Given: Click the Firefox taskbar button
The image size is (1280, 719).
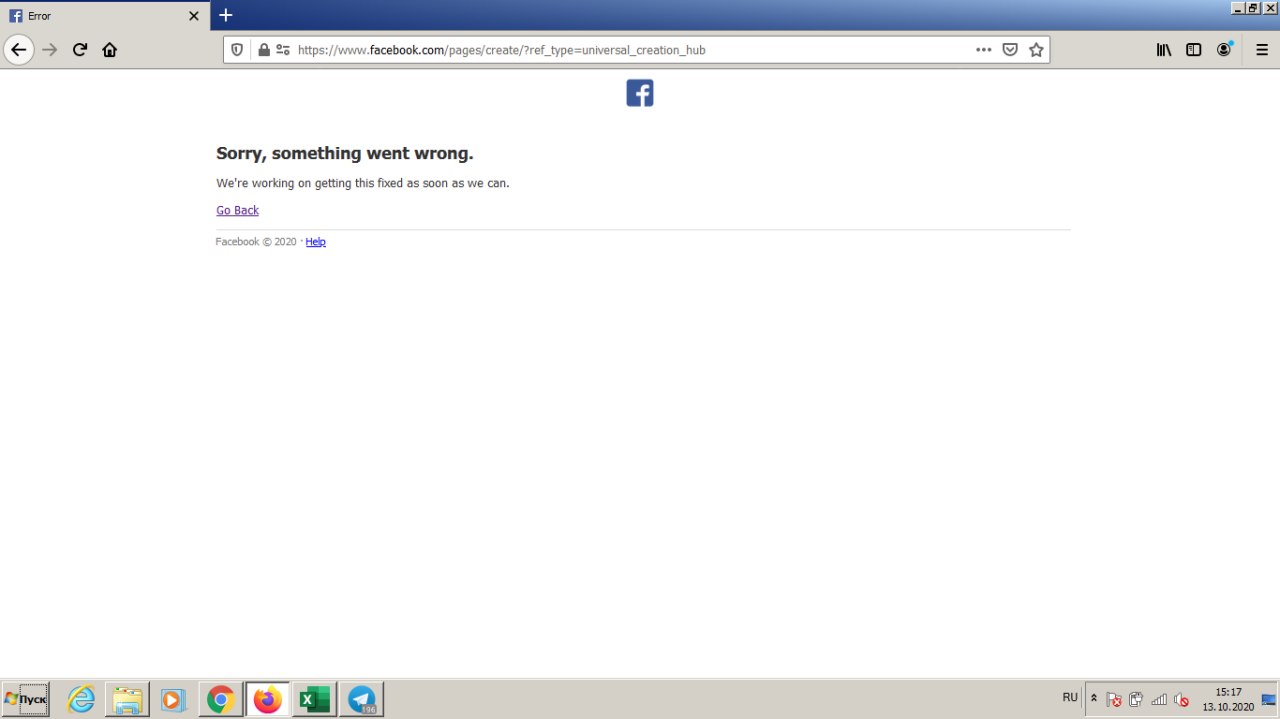Looking at the screenshot, I should [267, 699].
